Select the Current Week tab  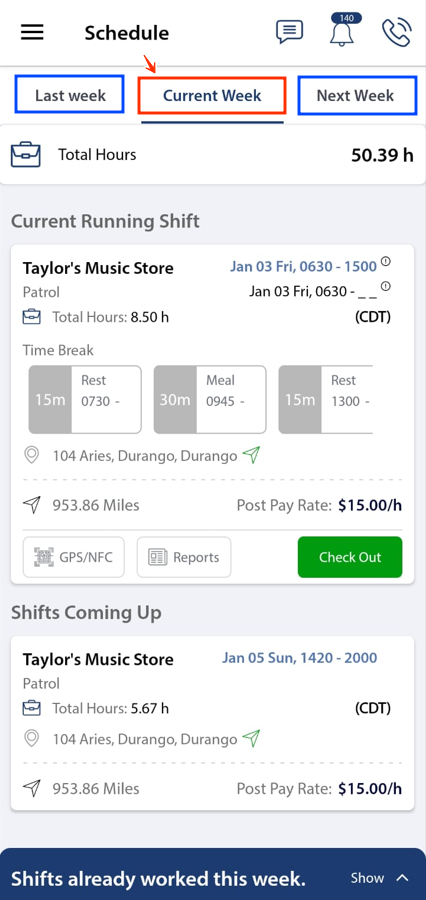point(212,95)
